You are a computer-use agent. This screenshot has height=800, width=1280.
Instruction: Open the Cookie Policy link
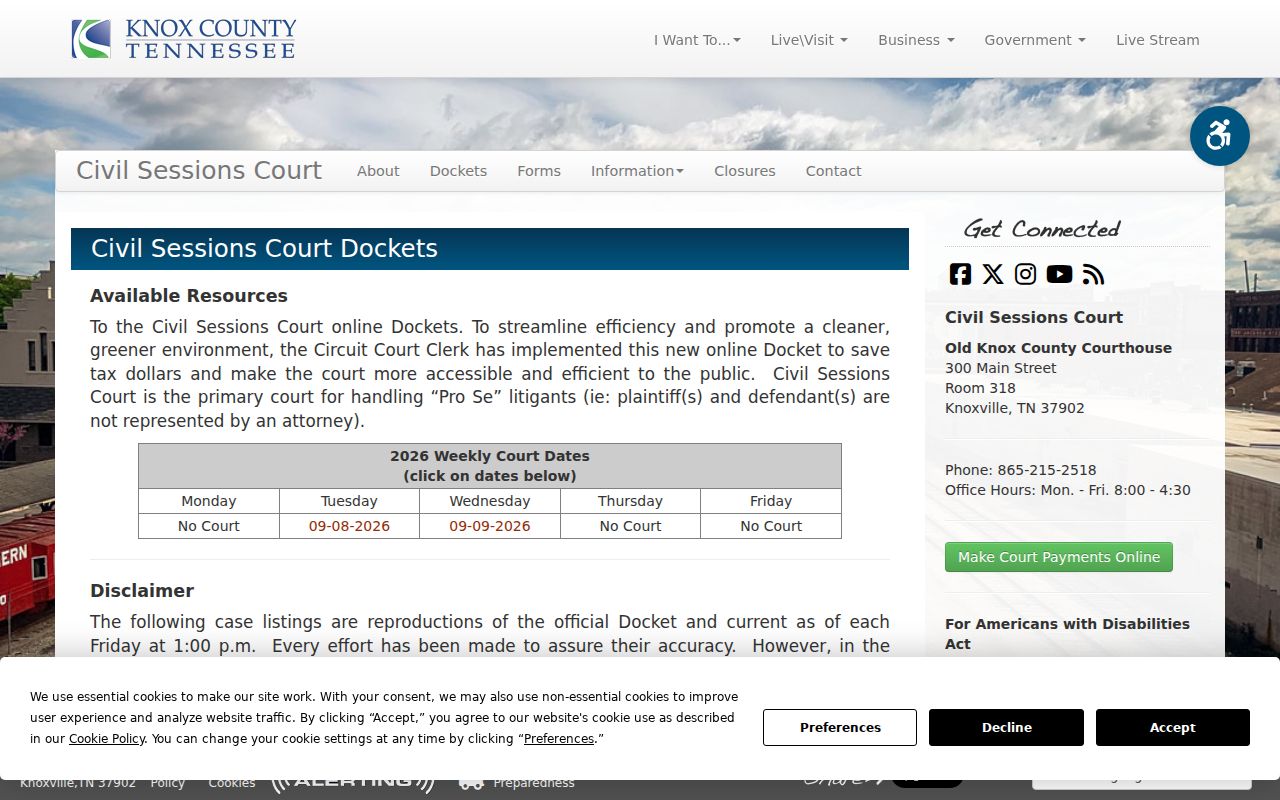(x=107, y=739)
